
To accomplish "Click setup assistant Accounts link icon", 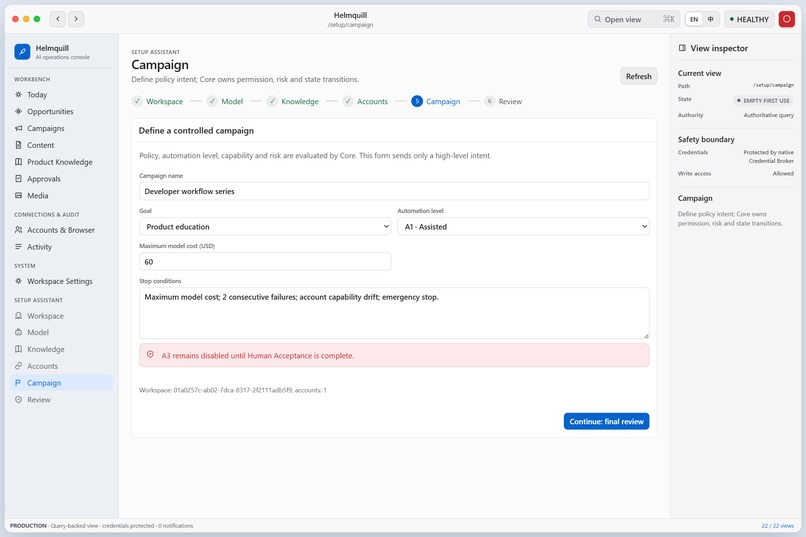I will (x=19, y=366).
